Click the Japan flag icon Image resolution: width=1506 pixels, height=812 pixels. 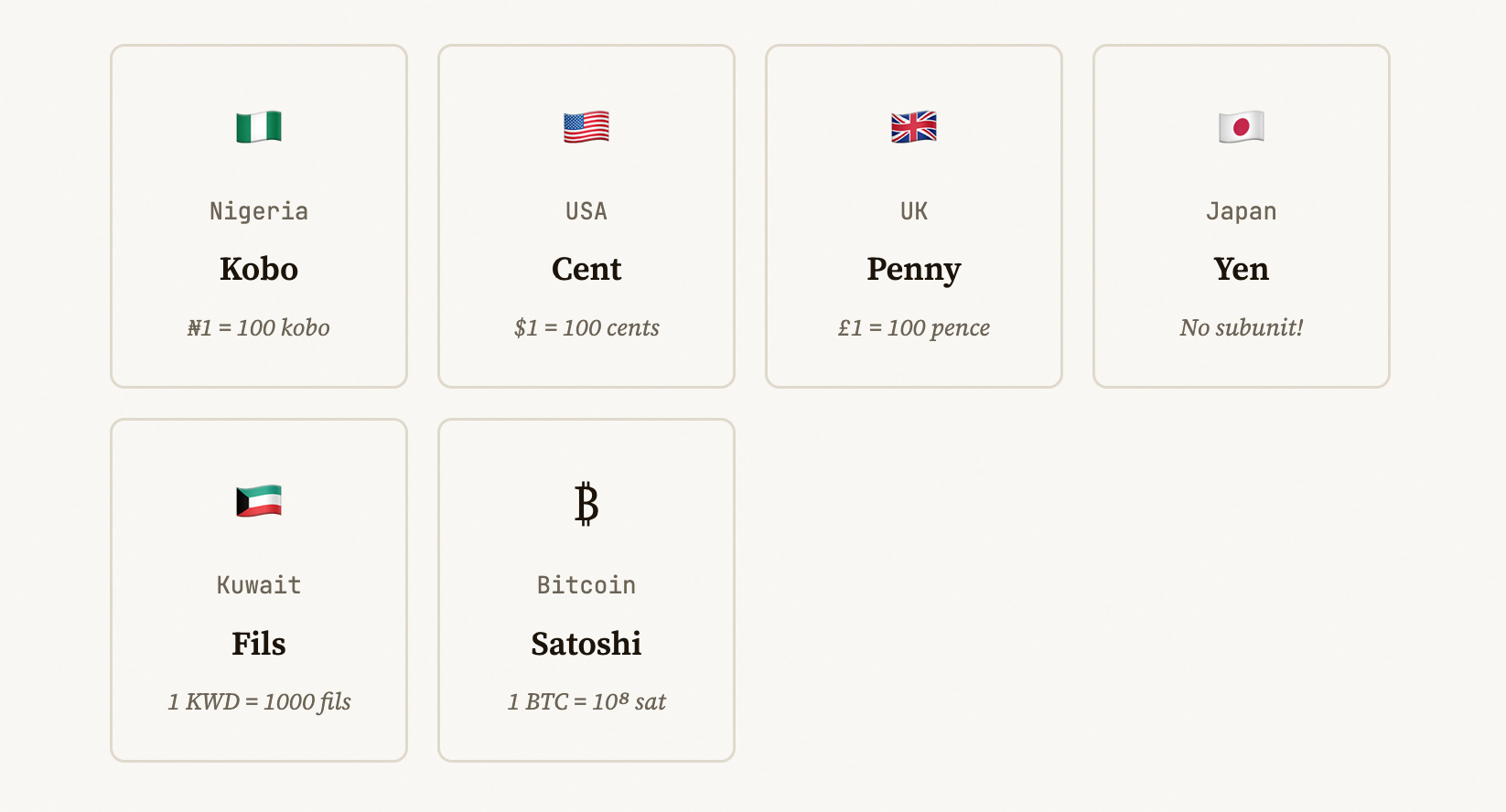(x=1242, y=127)
